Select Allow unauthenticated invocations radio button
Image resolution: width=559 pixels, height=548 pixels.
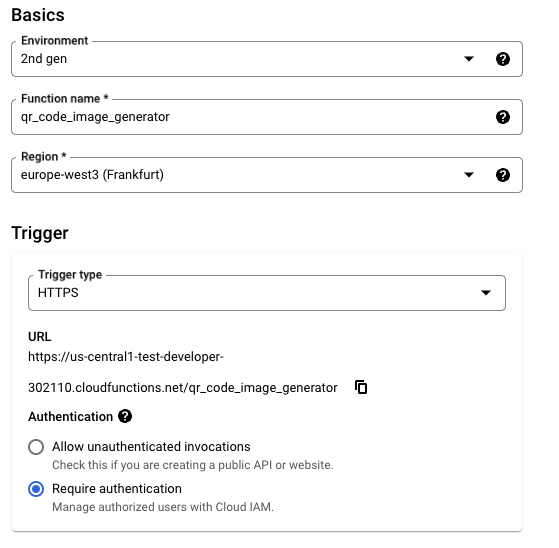click(36, 447)
